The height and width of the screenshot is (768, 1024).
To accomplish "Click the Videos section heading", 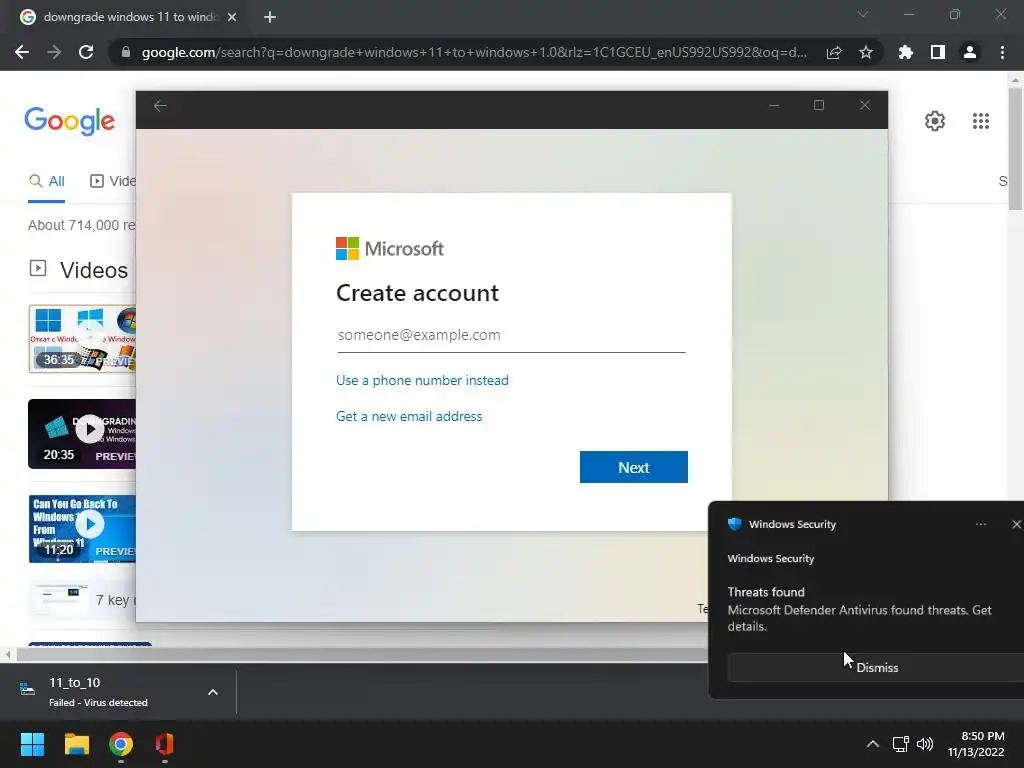I will point(94,270).
